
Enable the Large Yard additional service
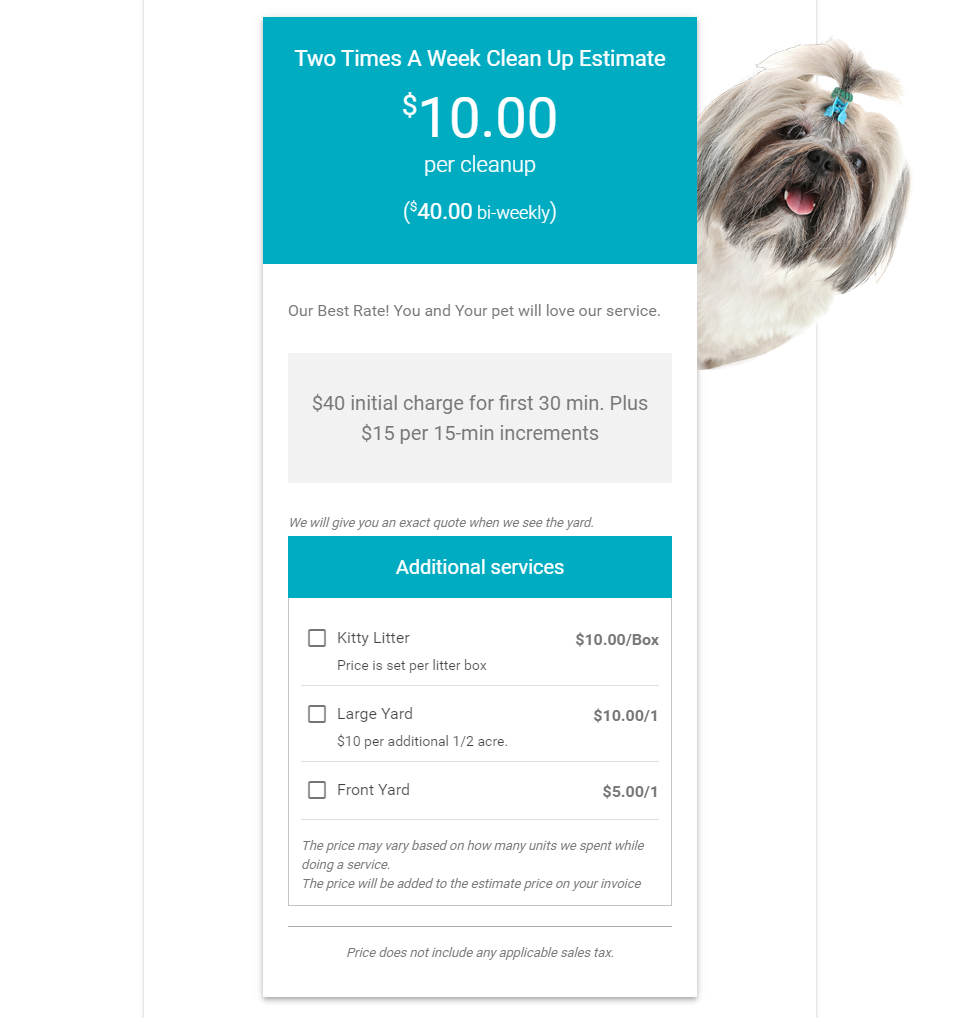317,714
